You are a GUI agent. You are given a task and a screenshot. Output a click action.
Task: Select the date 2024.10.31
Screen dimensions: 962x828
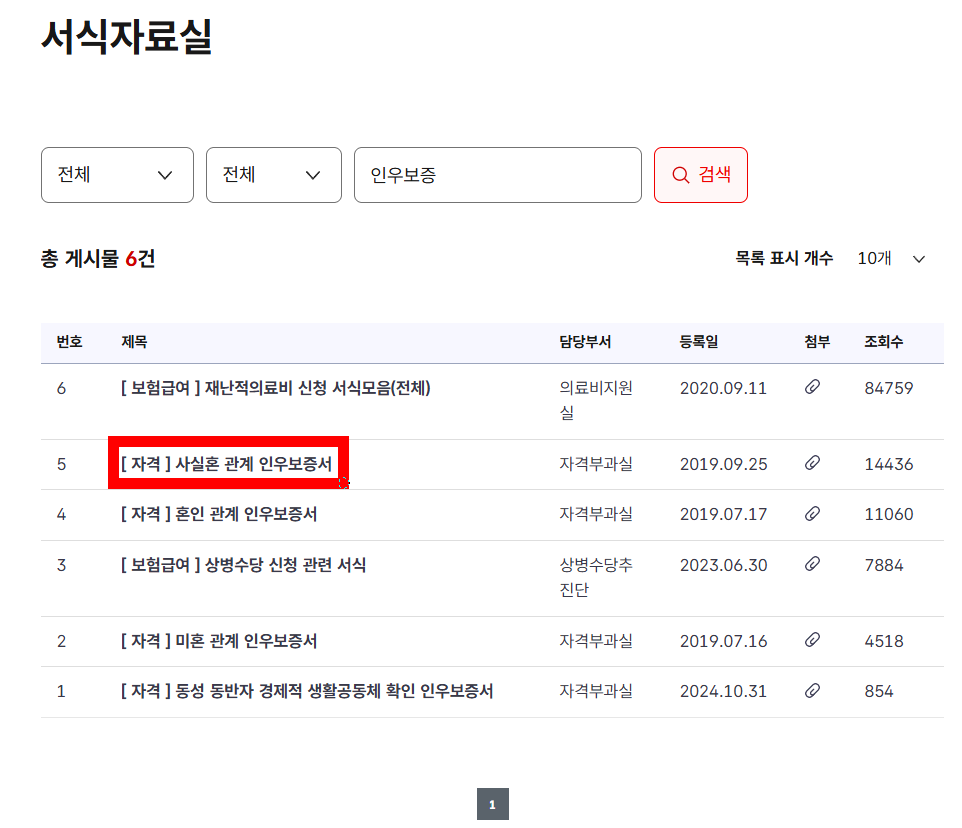(723, 692)
